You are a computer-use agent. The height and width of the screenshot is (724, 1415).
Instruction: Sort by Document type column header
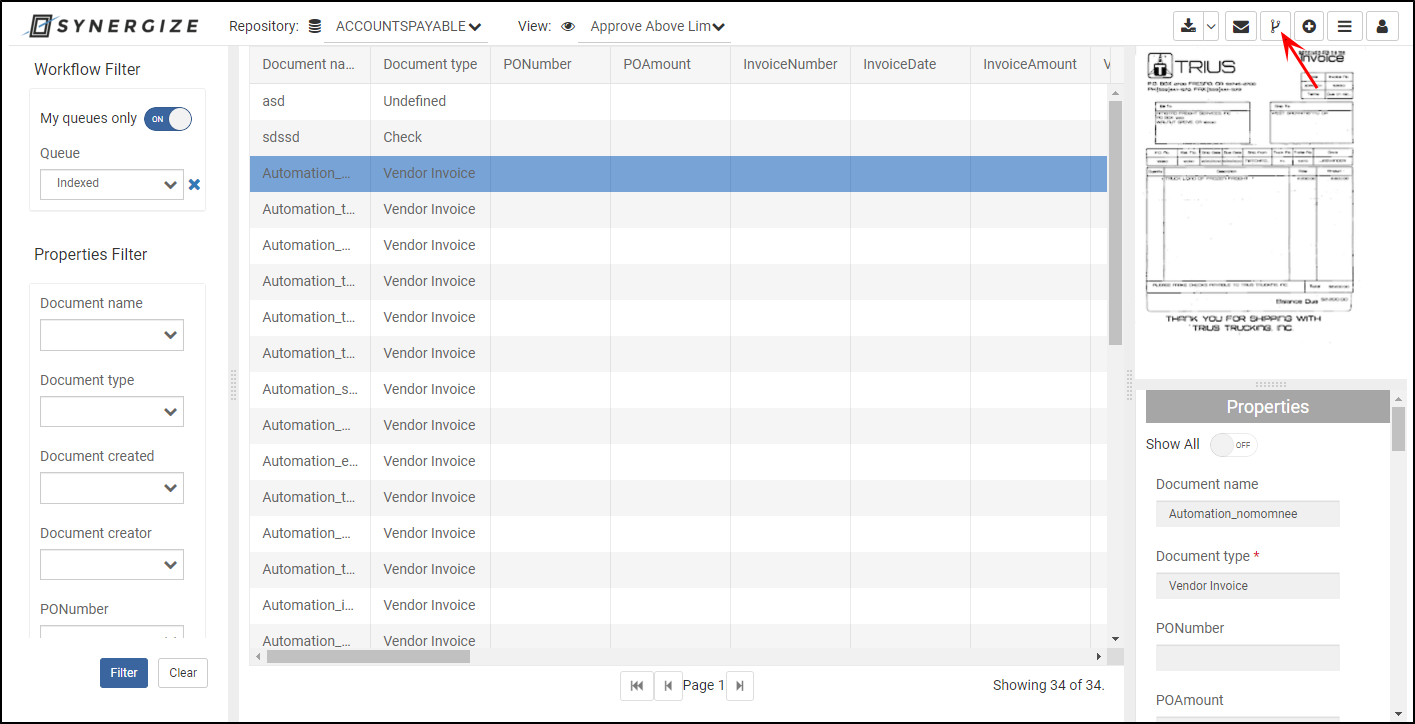[x=430, y=64]
